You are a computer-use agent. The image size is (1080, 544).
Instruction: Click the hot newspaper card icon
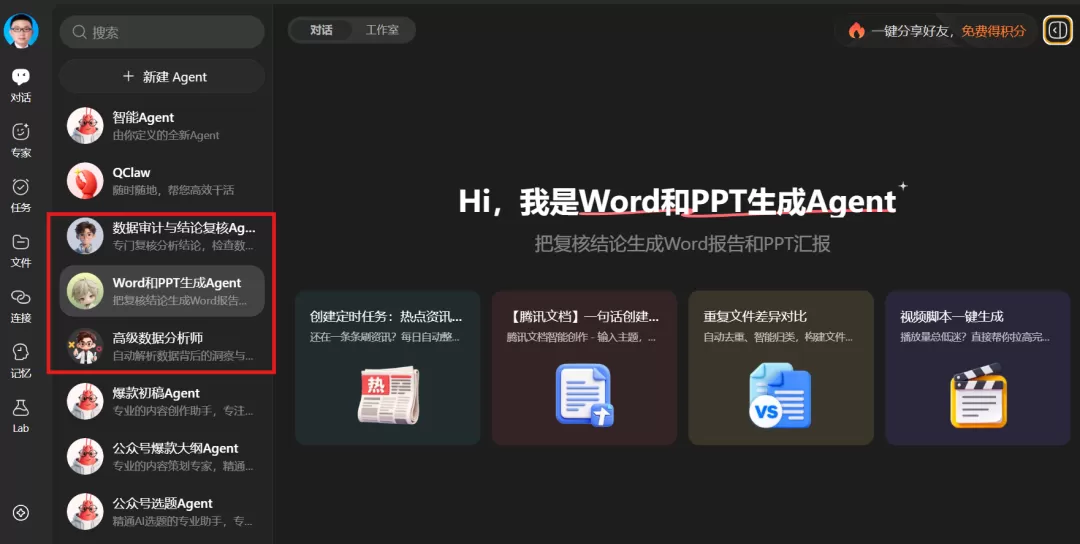[388, 395]
